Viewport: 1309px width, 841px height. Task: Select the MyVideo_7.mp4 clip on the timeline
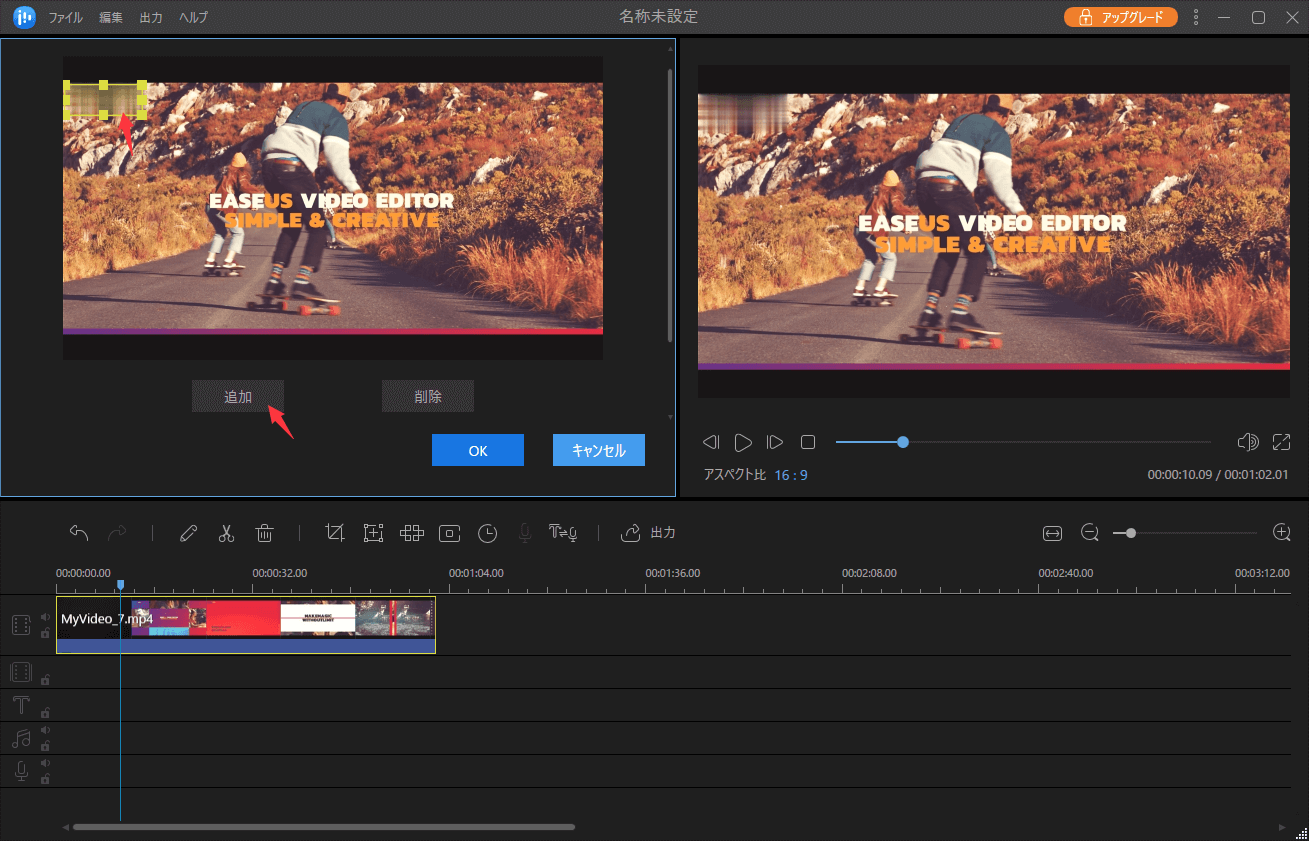pyautogui.click(x=246, y=625)
